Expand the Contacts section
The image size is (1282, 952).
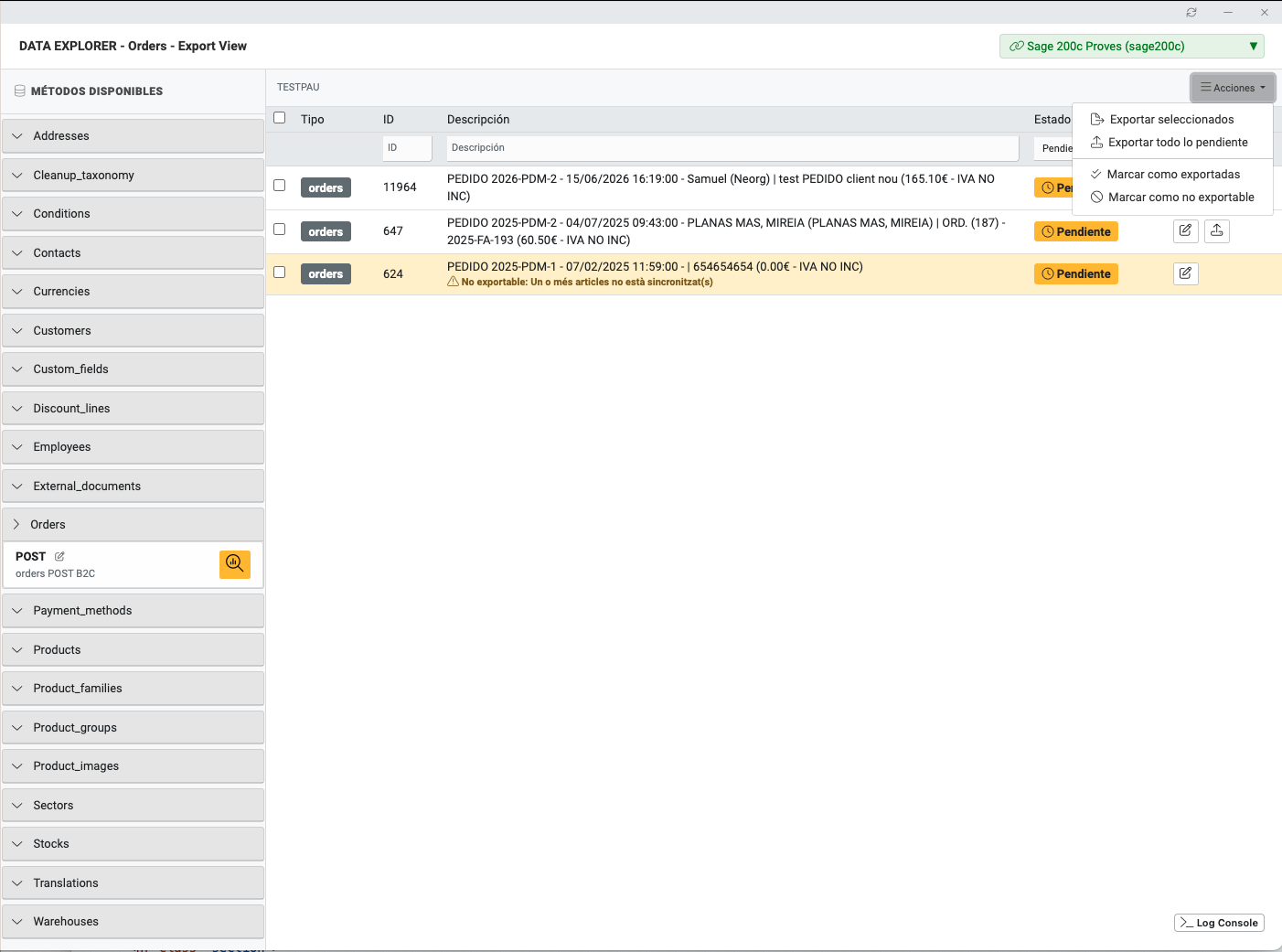click(134, 252)
